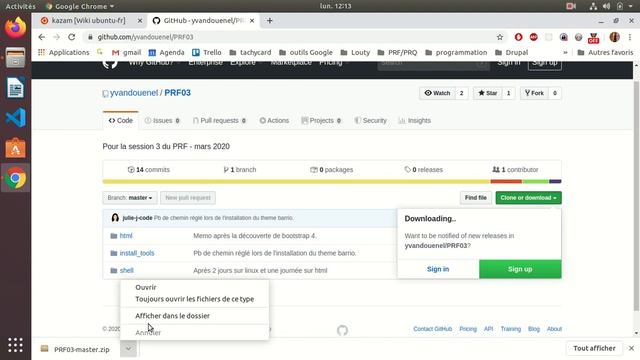View the 14 commits link
640x360 pixels.
coord(149,170)
